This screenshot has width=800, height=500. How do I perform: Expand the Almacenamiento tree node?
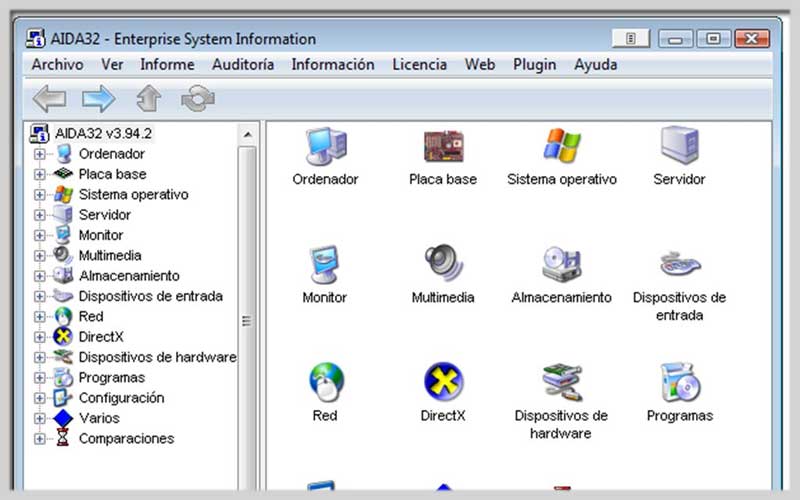[39, 276]
